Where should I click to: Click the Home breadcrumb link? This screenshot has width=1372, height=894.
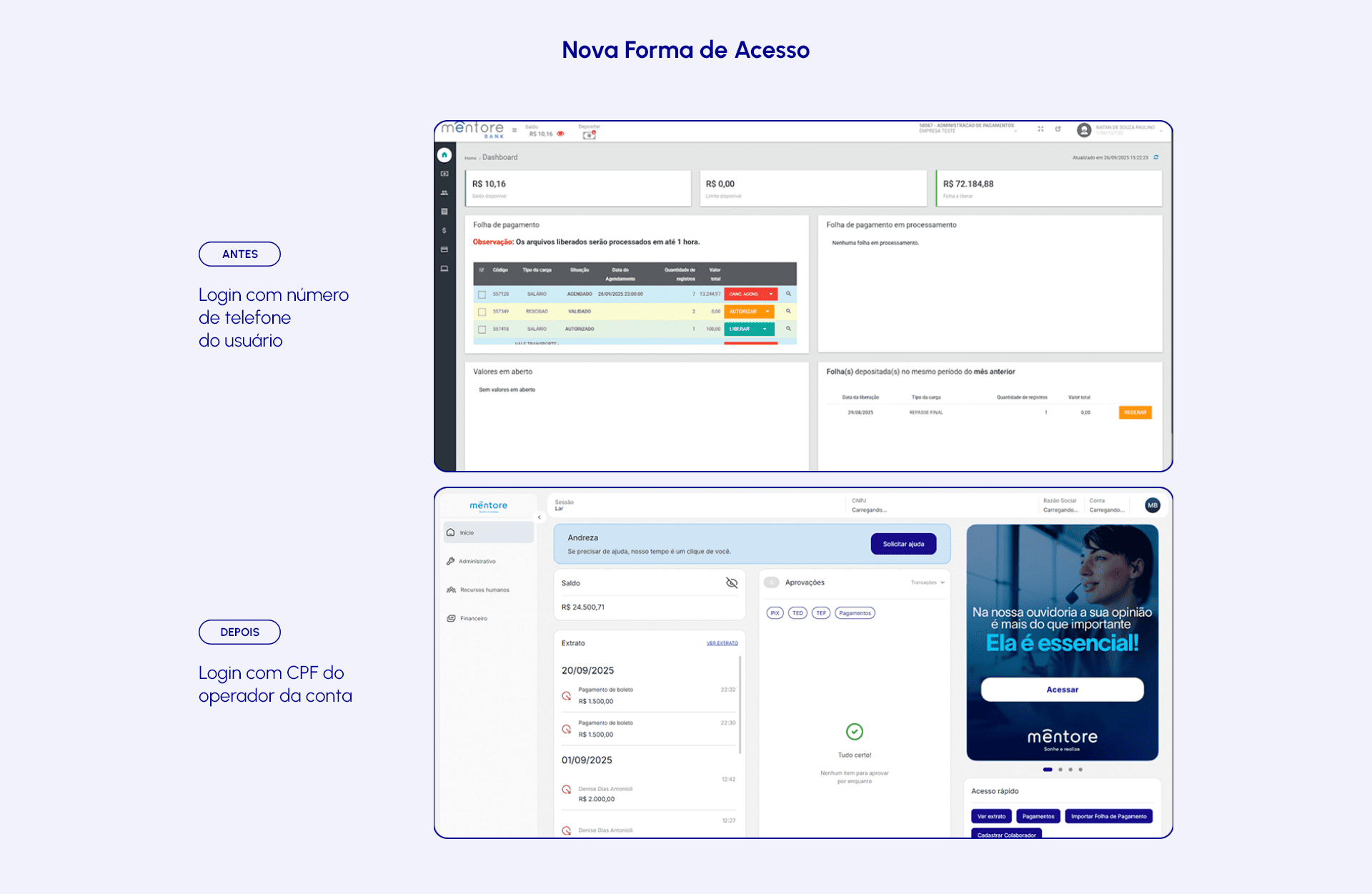click(470, 158)
